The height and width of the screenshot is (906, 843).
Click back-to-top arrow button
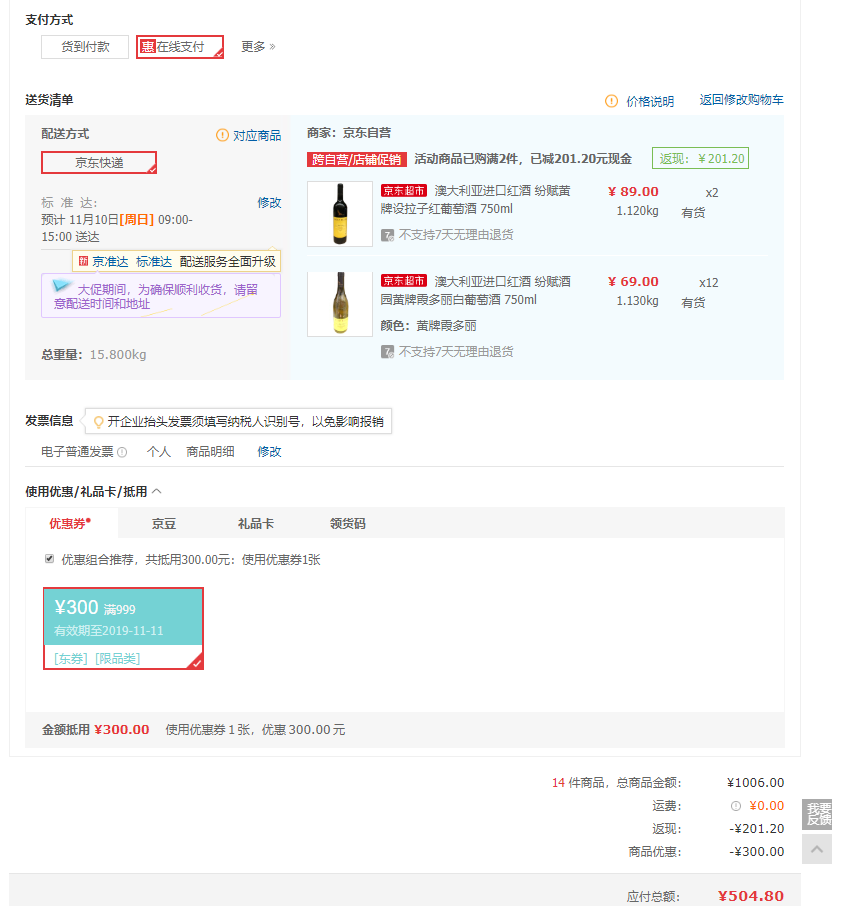tap(817, 849)
